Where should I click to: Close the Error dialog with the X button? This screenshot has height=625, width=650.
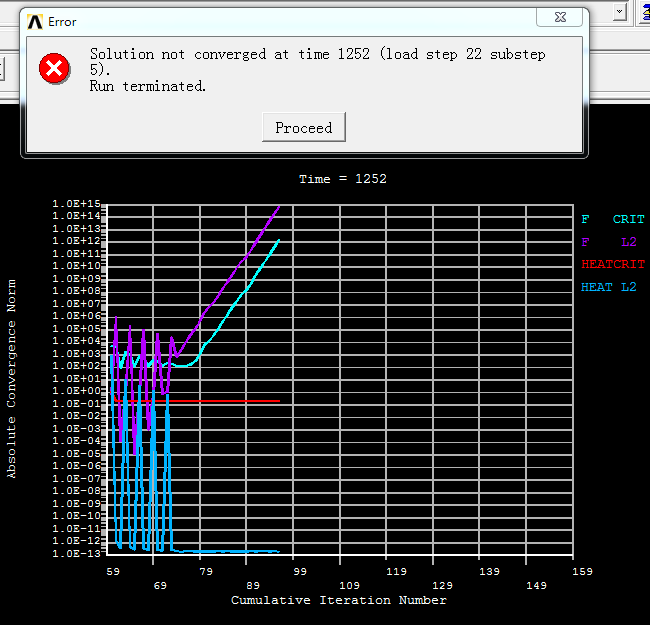pos(560,17)
